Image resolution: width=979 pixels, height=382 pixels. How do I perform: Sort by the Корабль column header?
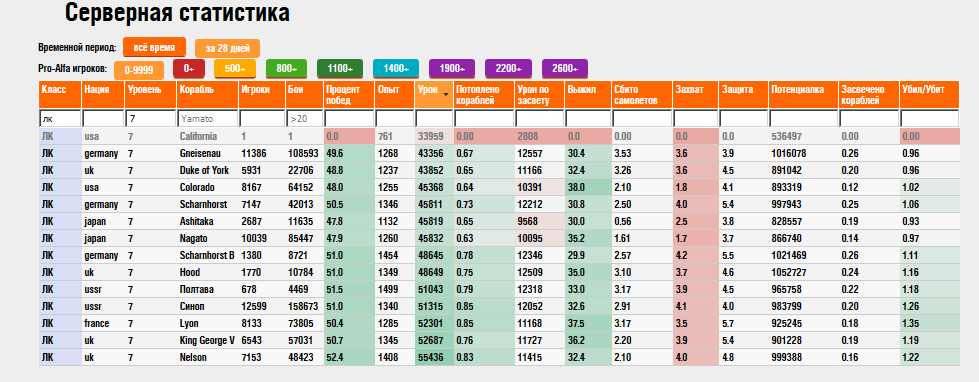point(207,94)
